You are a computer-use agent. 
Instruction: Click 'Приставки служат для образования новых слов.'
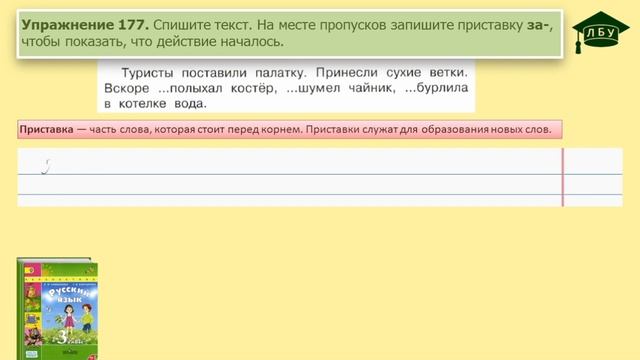(429, 129)
